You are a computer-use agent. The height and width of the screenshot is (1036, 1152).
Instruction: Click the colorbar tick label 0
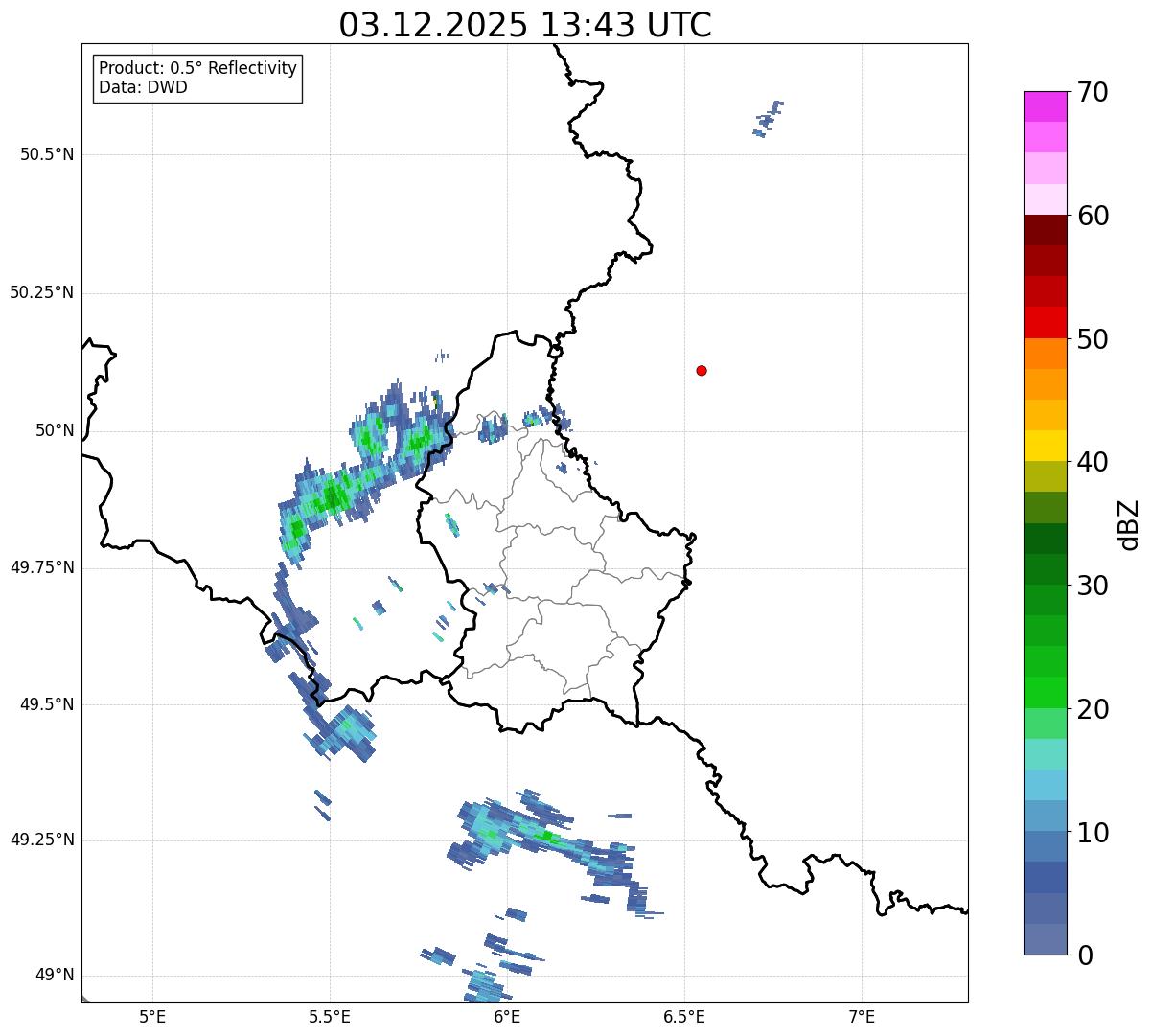pos(1085,955)
